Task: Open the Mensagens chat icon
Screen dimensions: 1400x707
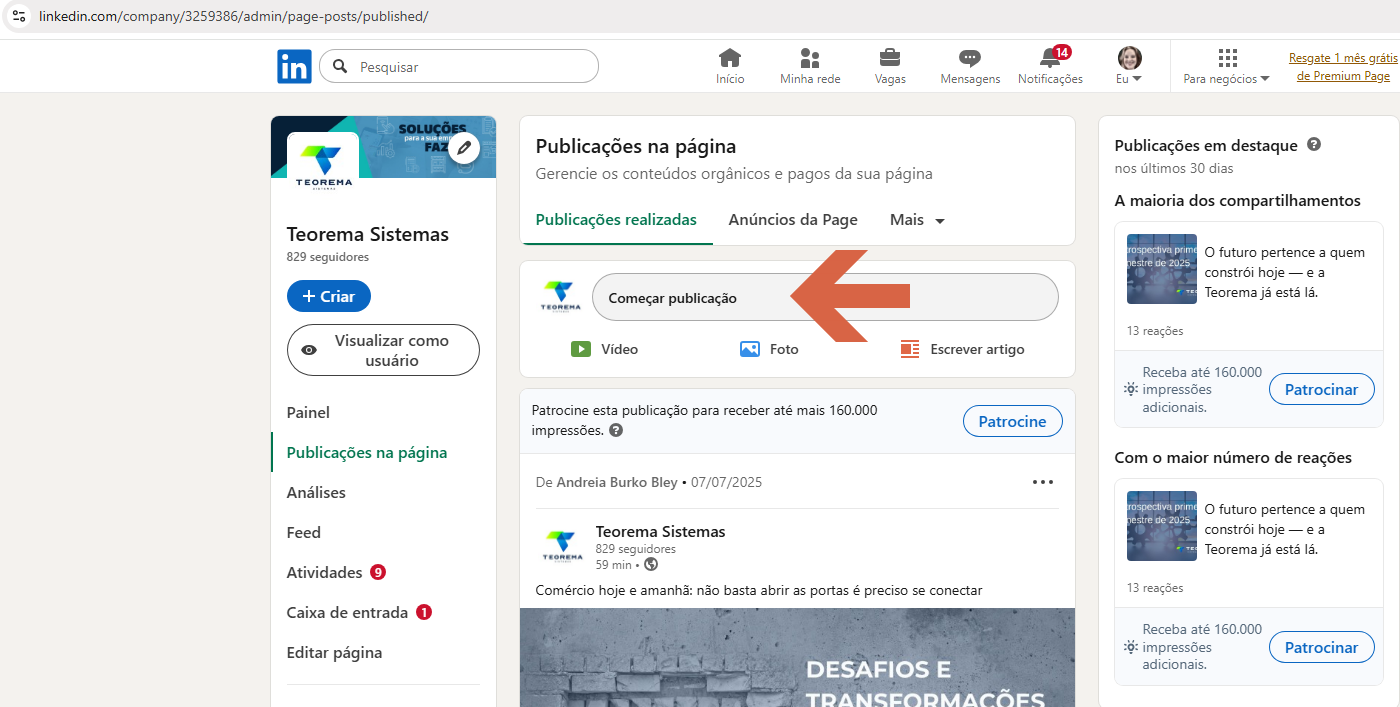Action: pyautogui.click(x=970, y=58)
